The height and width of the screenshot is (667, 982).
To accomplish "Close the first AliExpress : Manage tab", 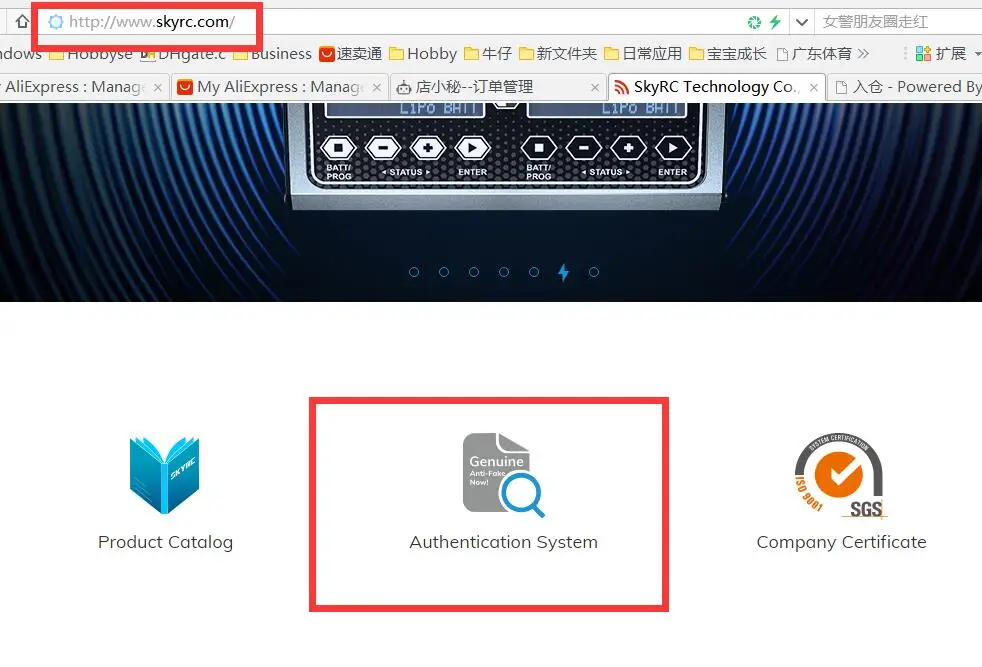I will tap(158, 88).
